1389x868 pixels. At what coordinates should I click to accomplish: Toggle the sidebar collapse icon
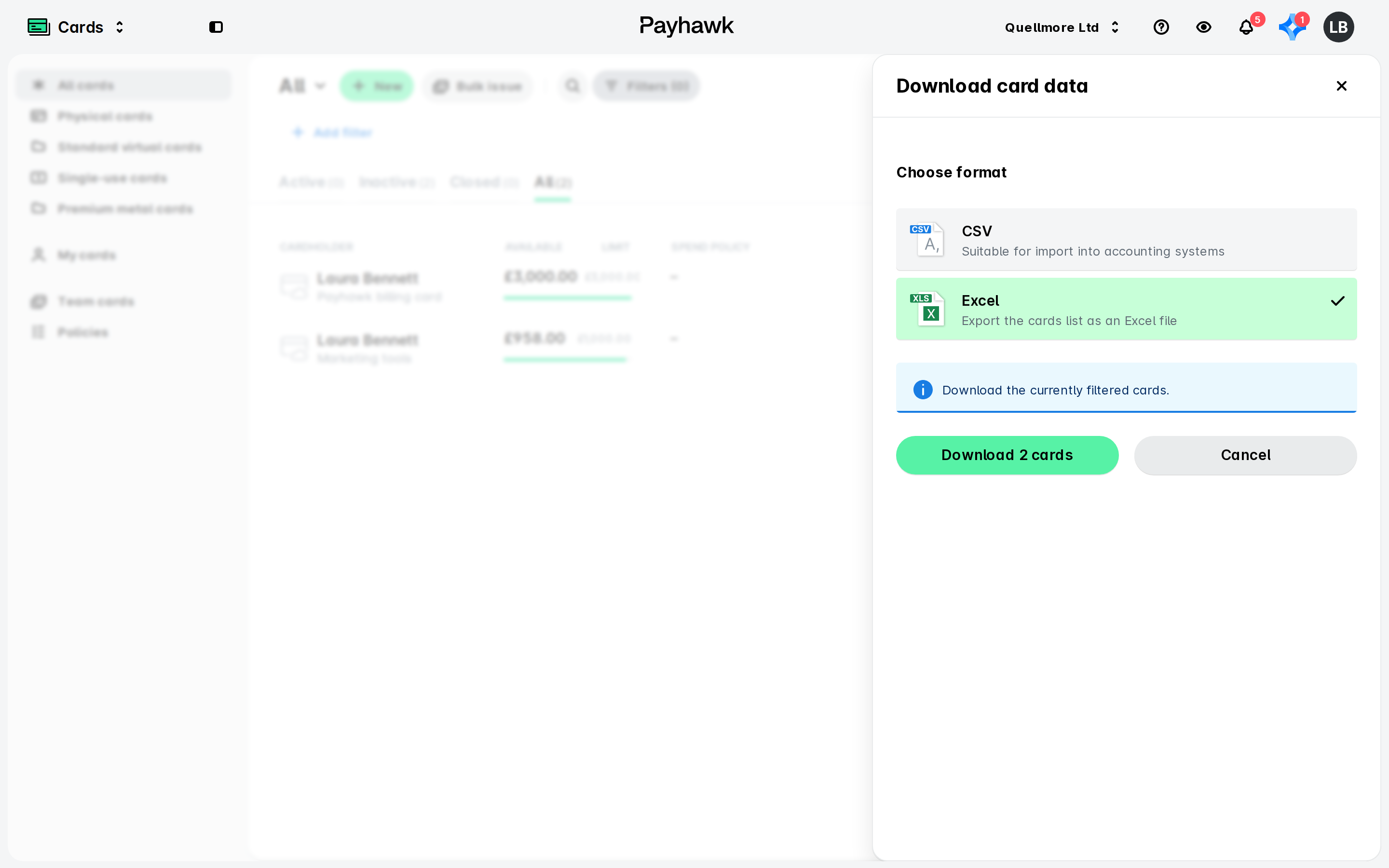[x=216, y=27]
